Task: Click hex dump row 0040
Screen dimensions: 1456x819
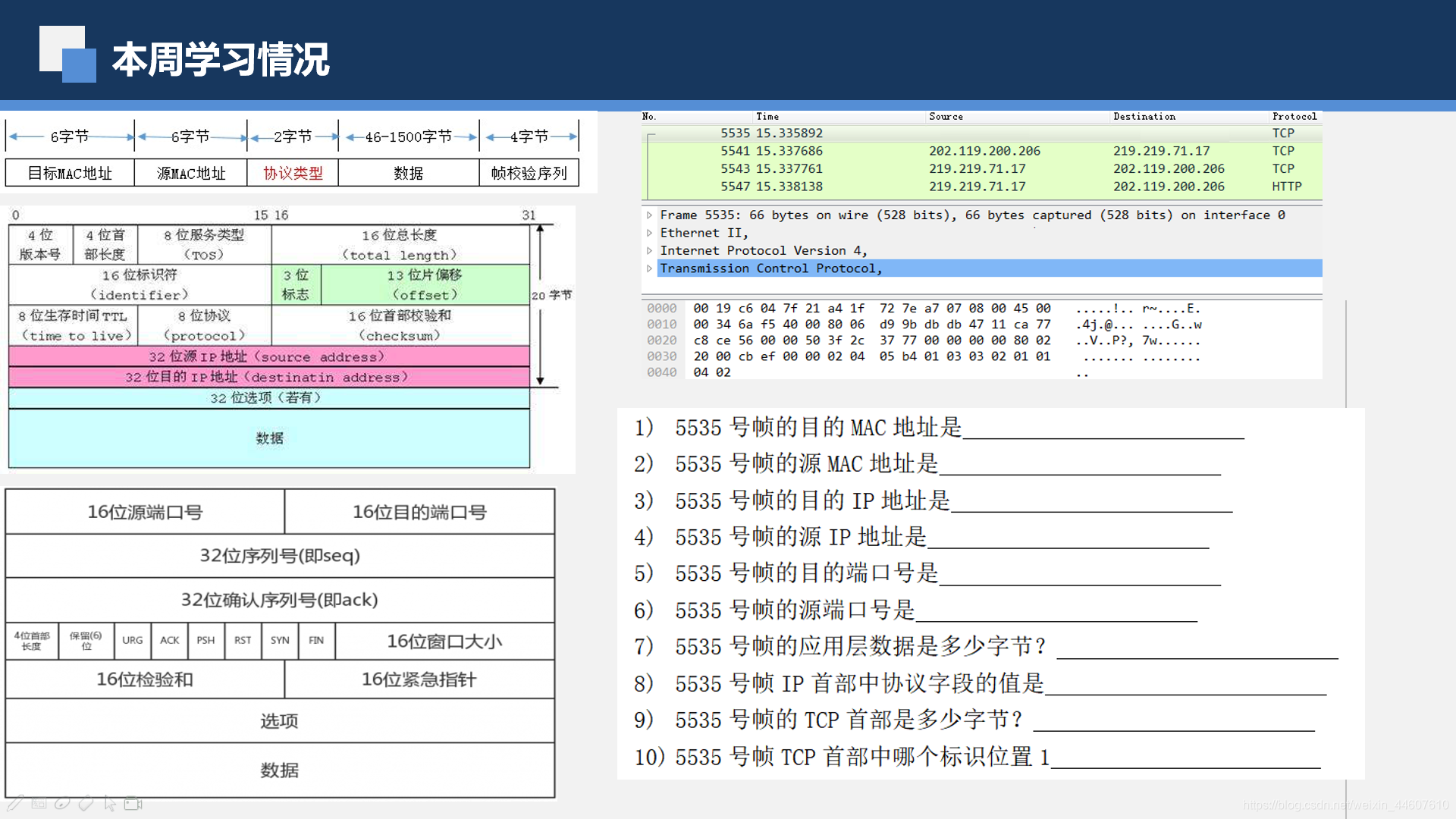Action: click(x=868, y=372)
